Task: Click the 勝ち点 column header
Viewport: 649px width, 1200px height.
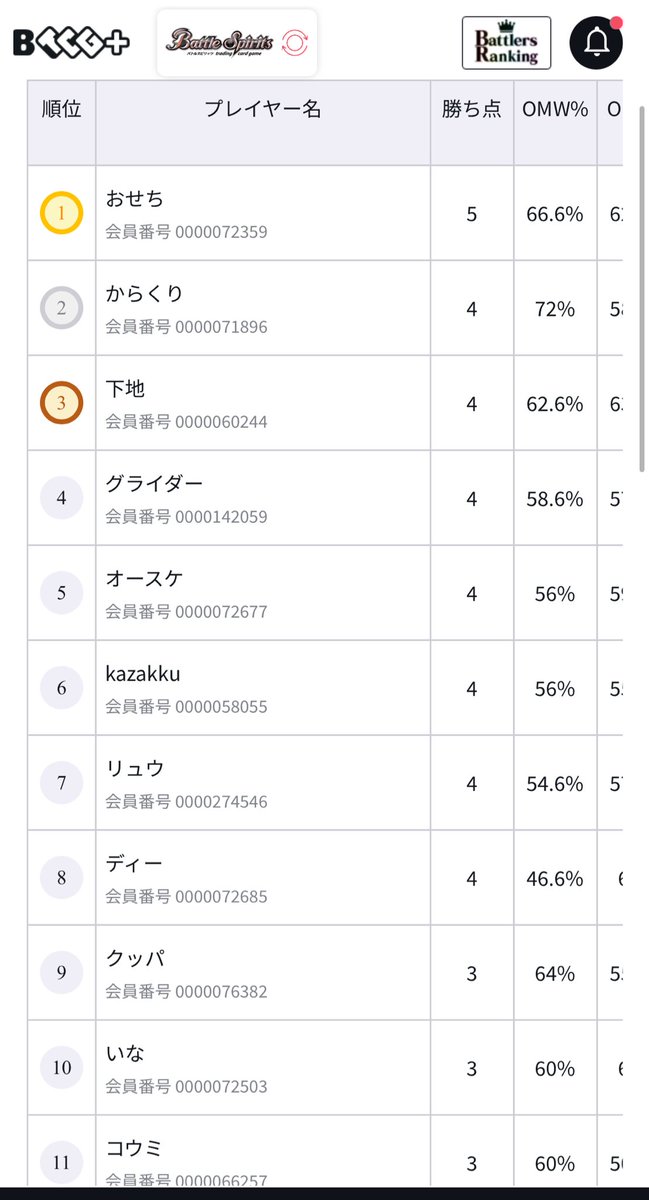Action: (472, 110)
